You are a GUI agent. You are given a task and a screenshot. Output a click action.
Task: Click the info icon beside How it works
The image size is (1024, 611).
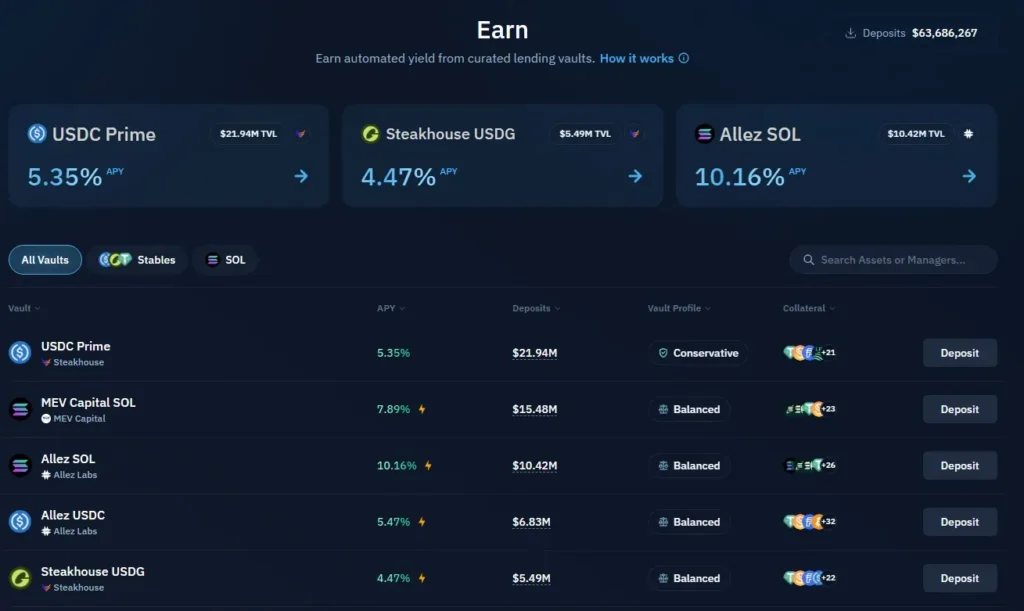point(683,58)
